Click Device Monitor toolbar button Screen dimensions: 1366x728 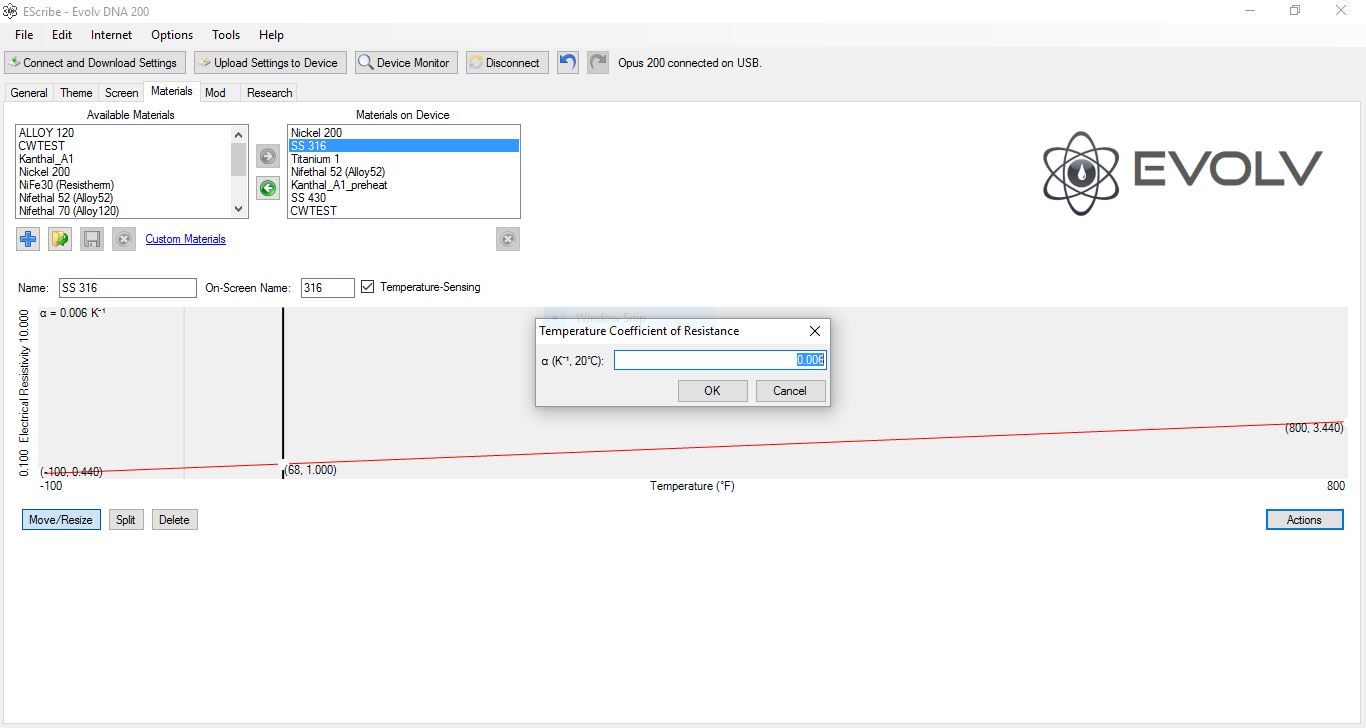click(x=405, y=62)
